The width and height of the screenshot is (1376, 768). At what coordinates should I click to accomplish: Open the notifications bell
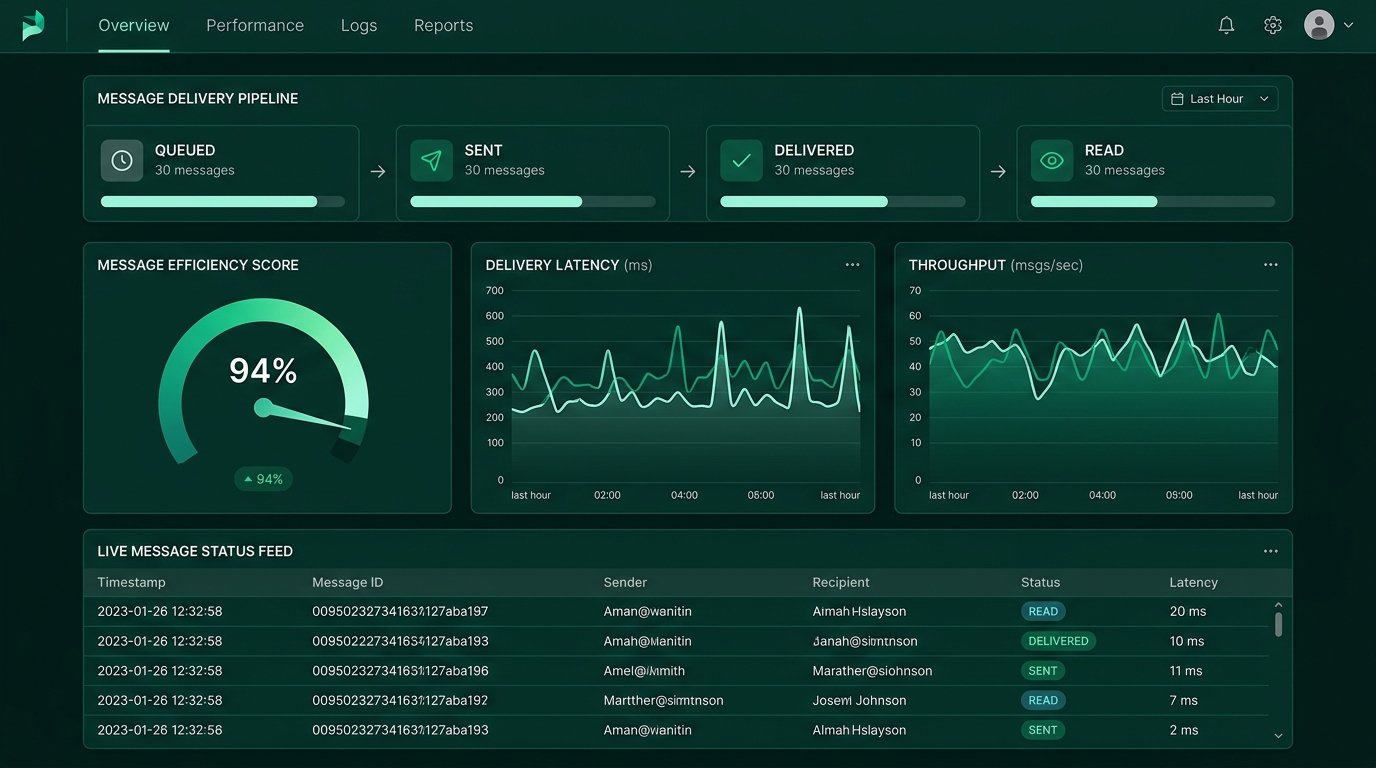pyautogui.click(x=1226, y=25)
